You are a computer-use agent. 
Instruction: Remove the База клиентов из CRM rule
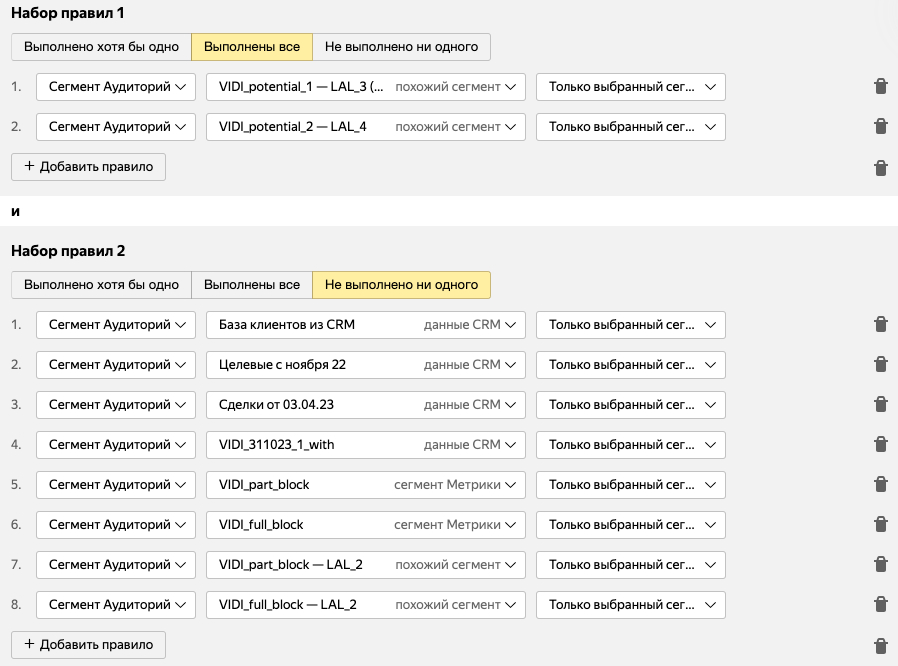[880, 325]
